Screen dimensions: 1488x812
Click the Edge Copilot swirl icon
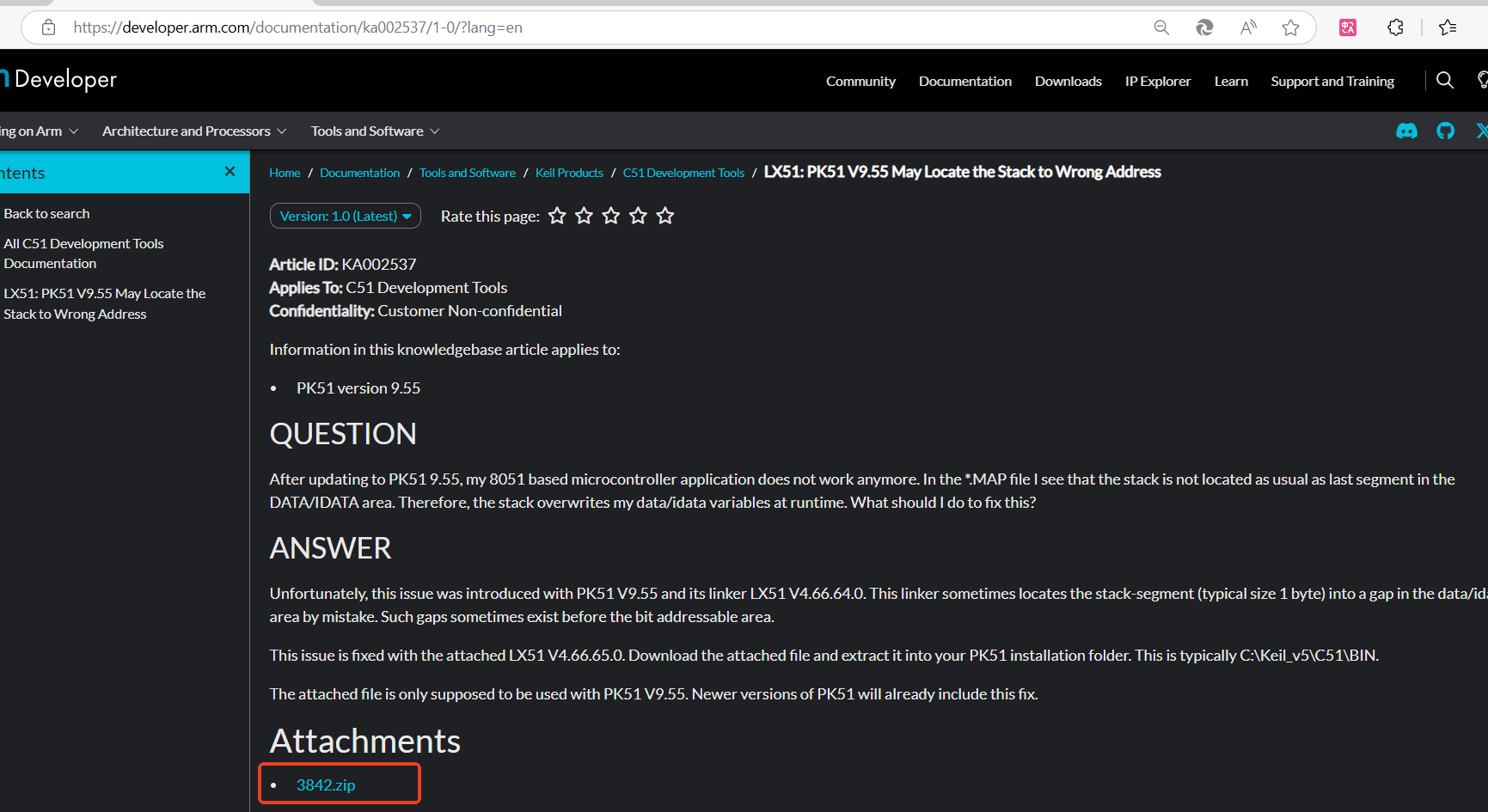coord(1204,27)
